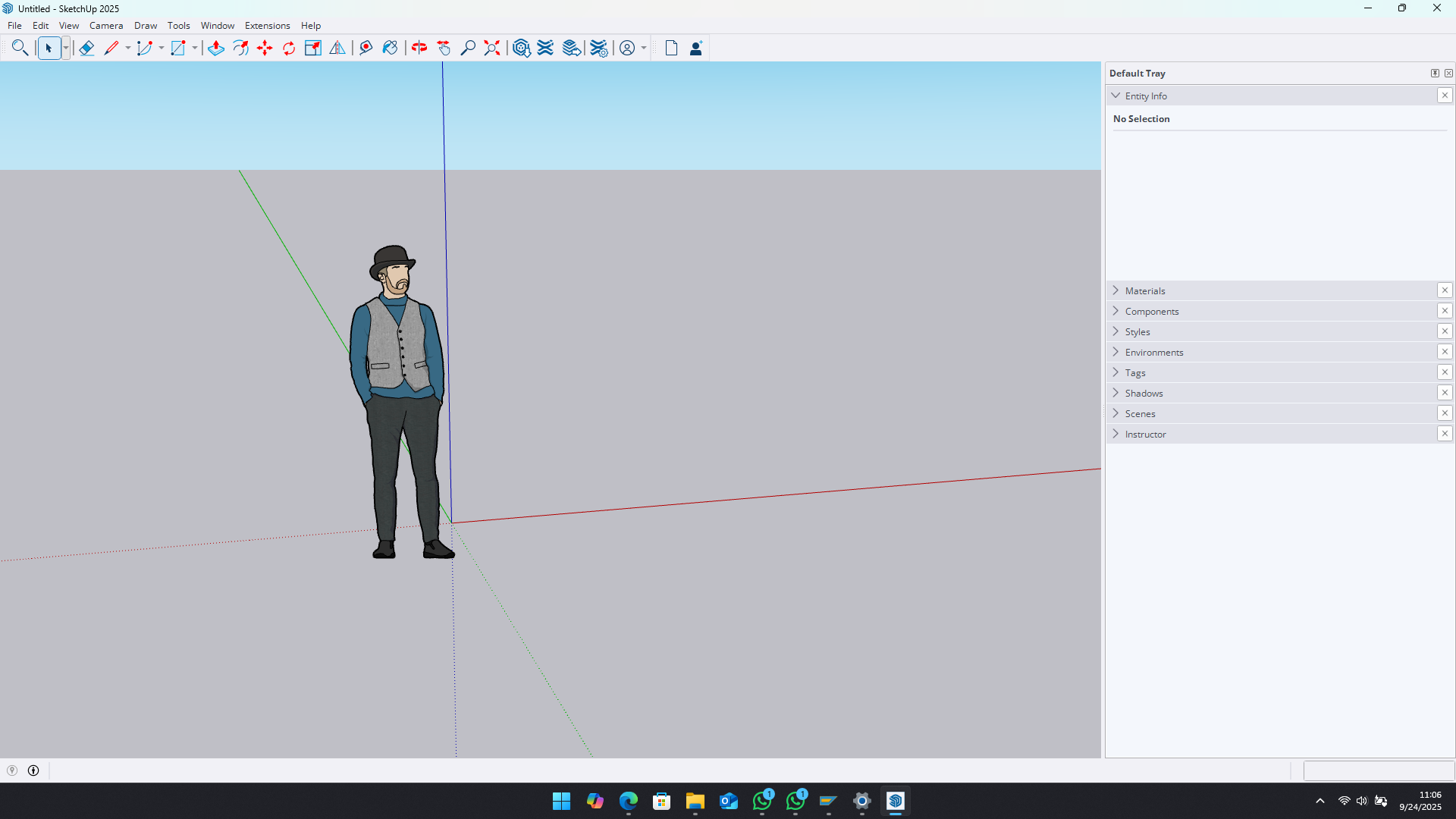The width and height of the screenshot is (1456, 819).
Task: Activate the Move tool
Action: pos(265,49)
